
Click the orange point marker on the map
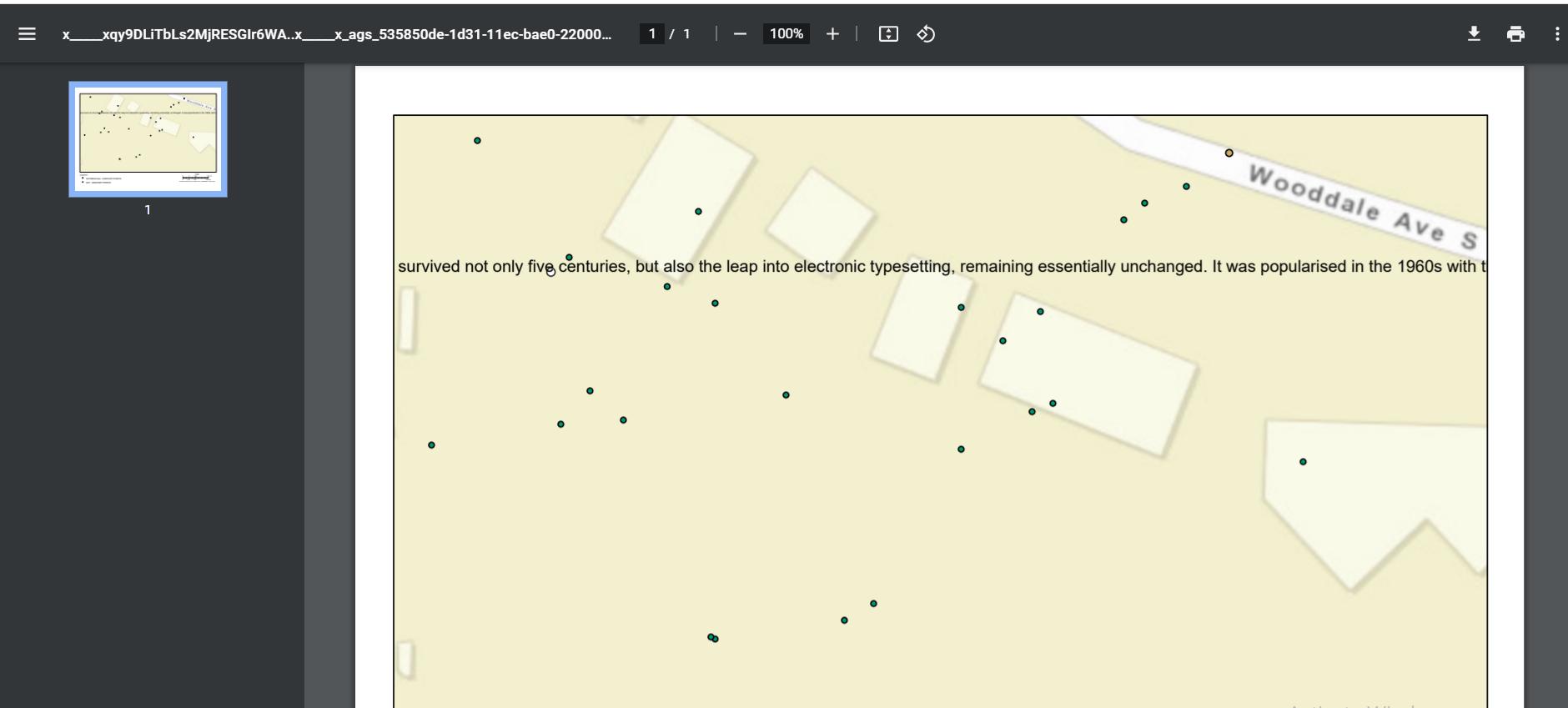1229,153
